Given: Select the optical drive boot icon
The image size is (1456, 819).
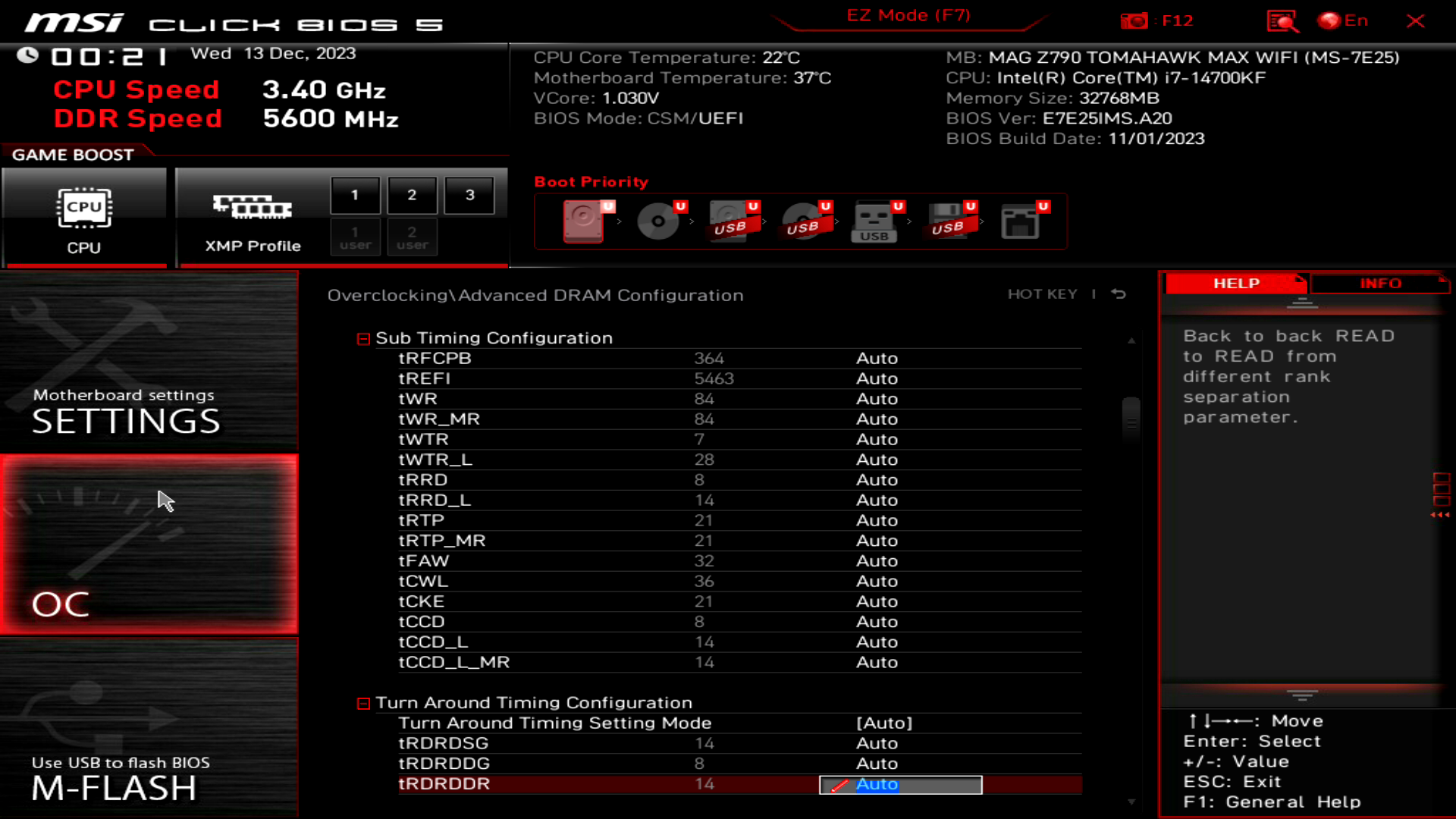Looking at the screenshot, I should coord(657,221).
